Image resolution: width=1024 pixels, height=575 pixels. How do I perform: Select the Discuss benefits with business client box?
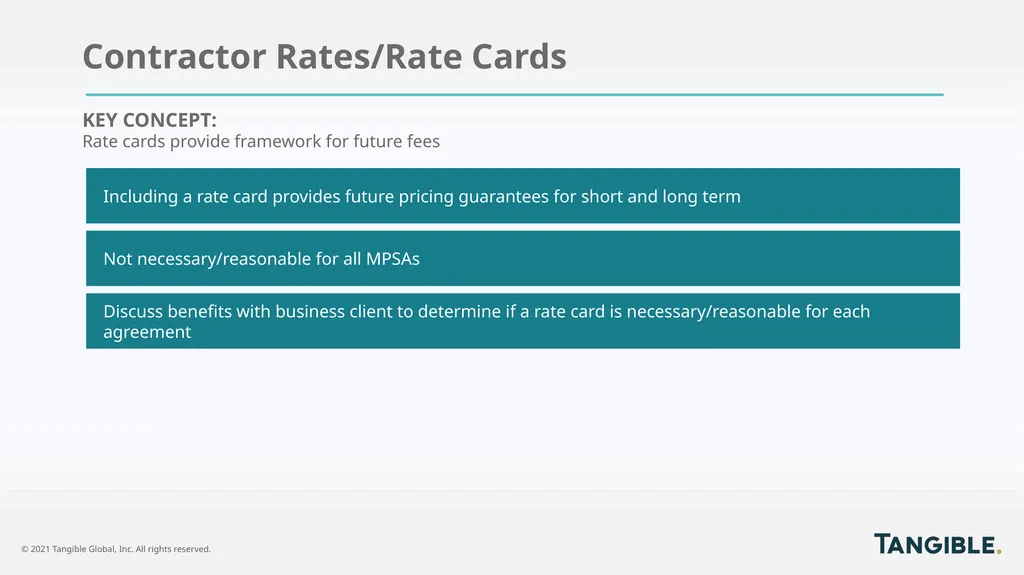click(x=522, y=321)
